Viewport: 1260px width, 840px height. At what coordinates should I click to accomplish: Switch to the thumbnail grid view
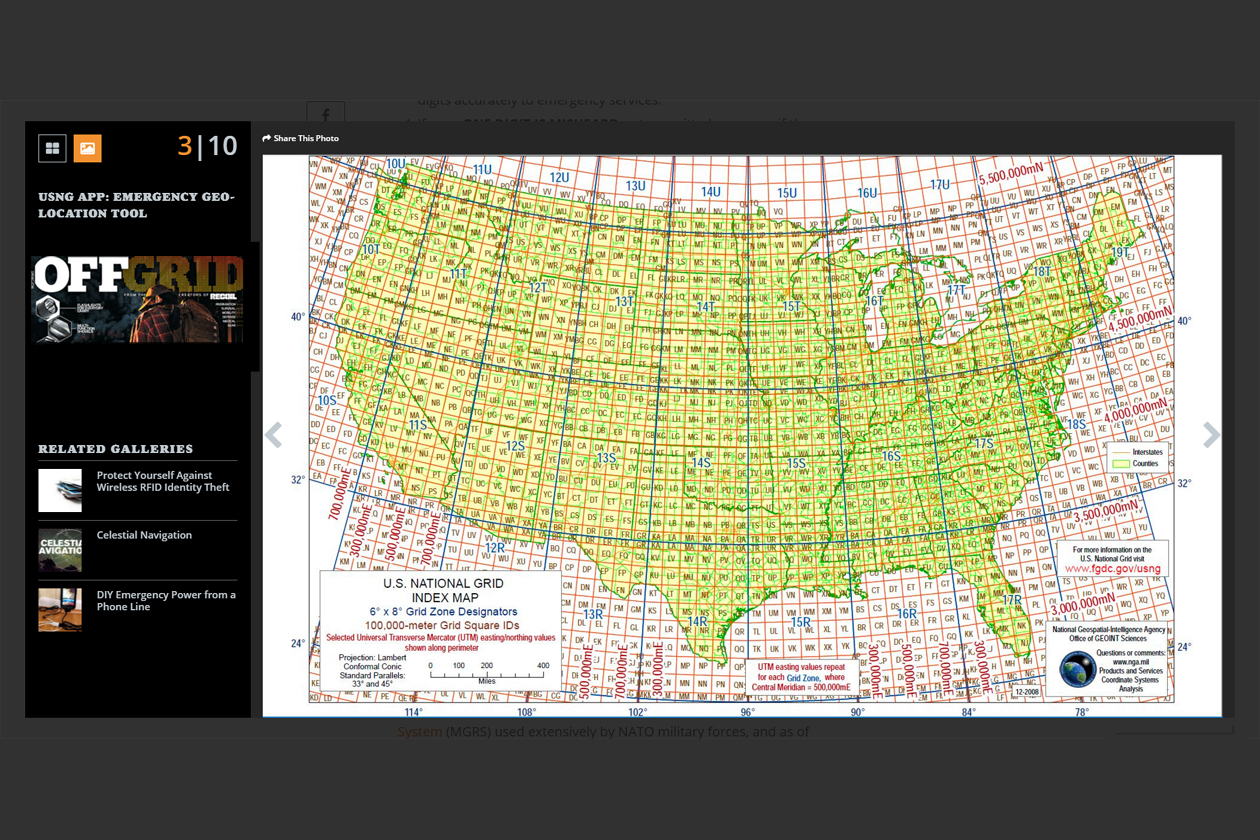[52, 148]
